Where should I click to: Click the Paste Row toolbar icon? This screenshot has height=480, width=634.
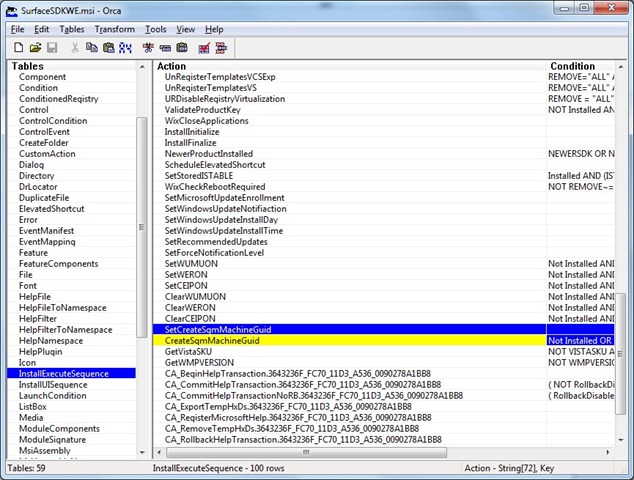(182, 48)
